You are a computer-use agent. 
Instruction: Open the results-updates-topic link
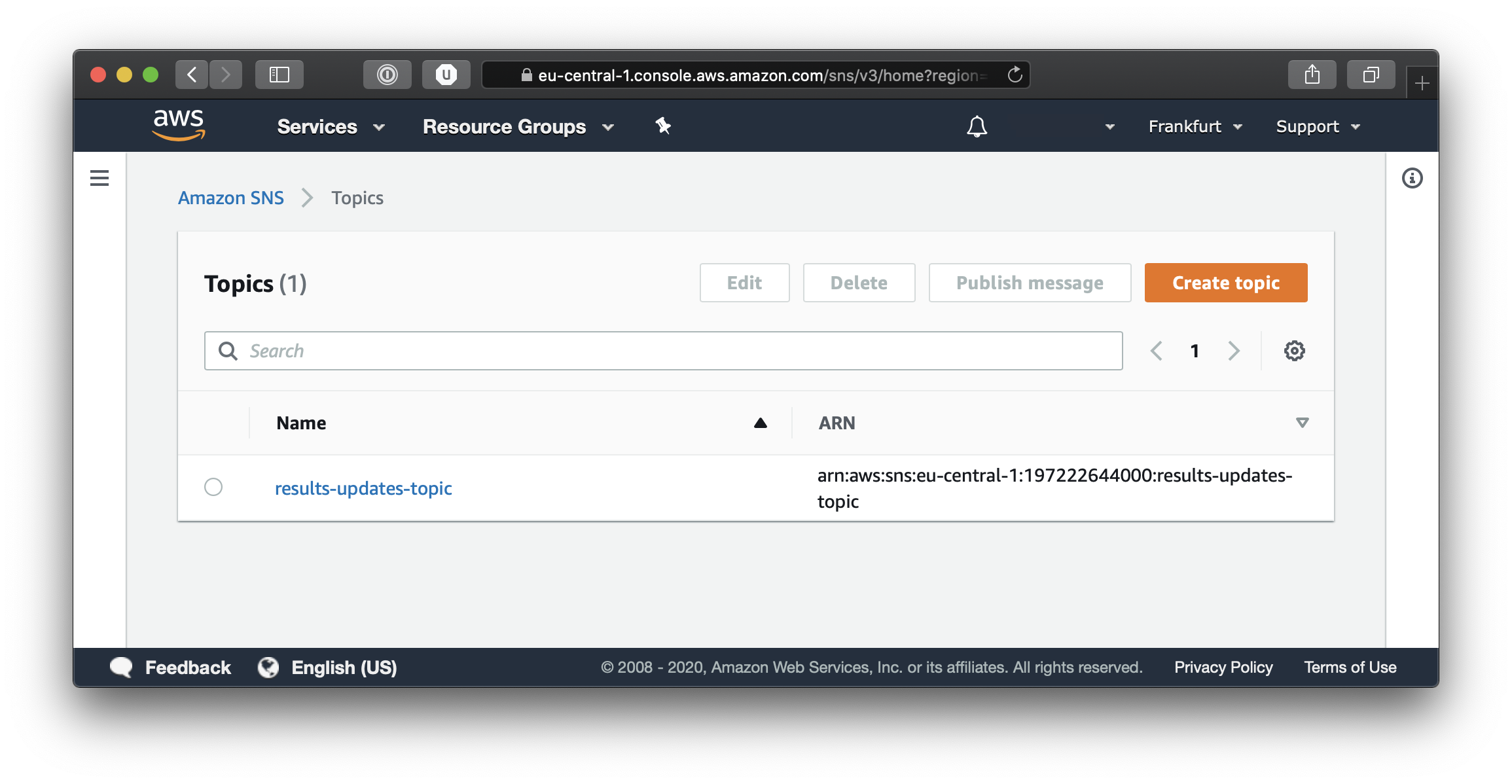click(x=363, y=488)
